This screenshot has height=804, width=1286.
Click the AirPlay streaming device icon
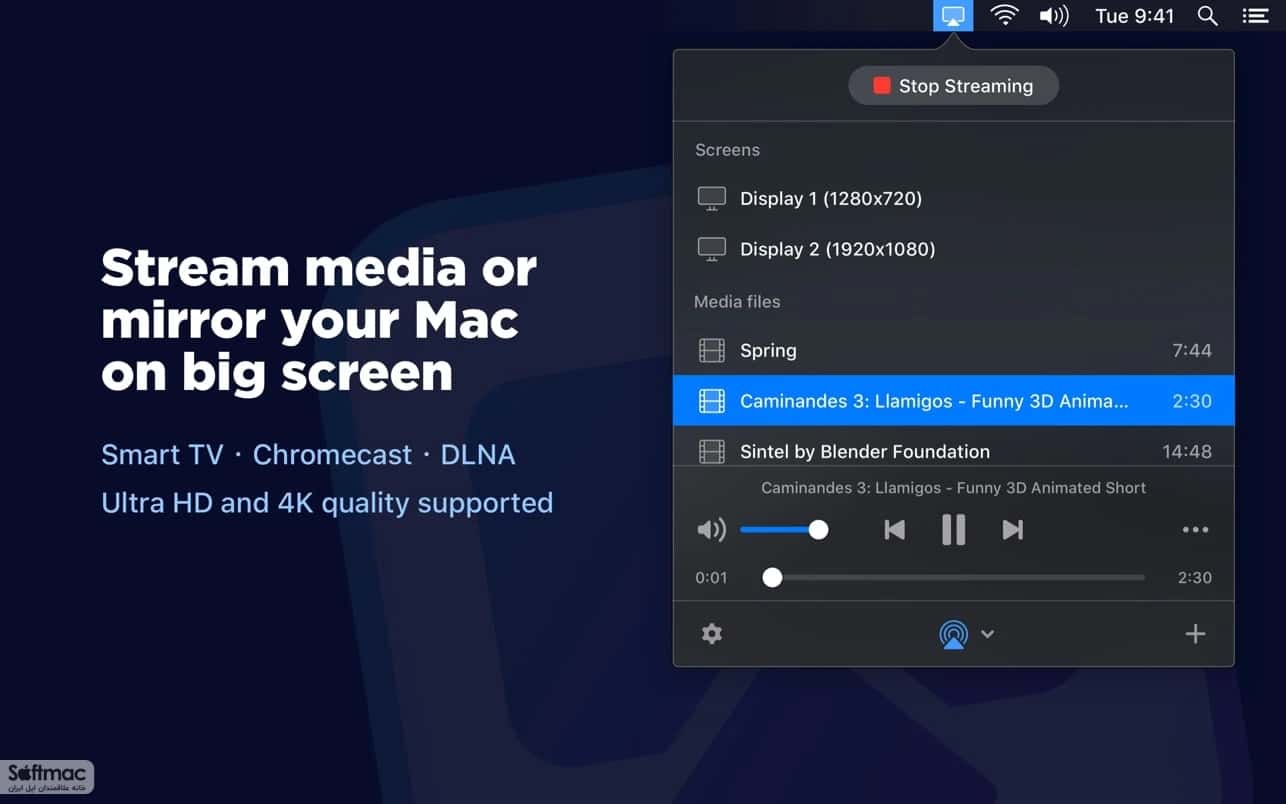tap(954, 634)
